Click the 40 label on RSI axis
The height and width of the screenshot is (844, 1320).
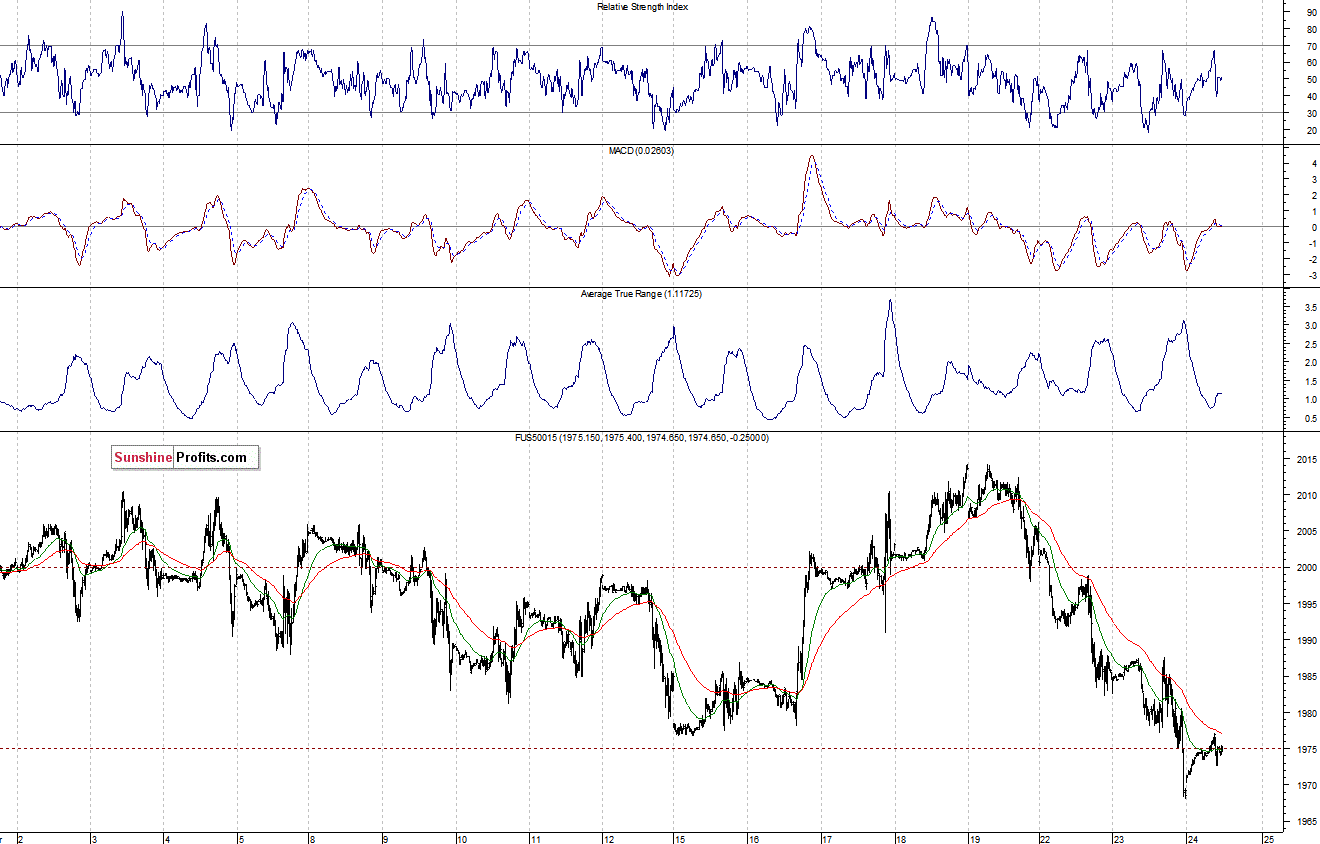(x=1310, y=97)
